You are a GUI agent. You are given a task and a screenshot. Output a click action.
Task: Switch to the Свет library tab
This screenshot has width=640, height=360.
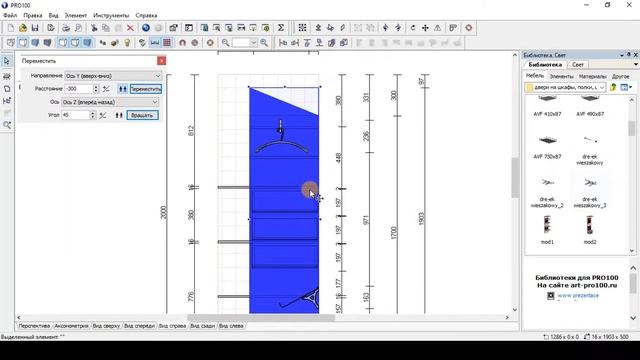point(578,64)
